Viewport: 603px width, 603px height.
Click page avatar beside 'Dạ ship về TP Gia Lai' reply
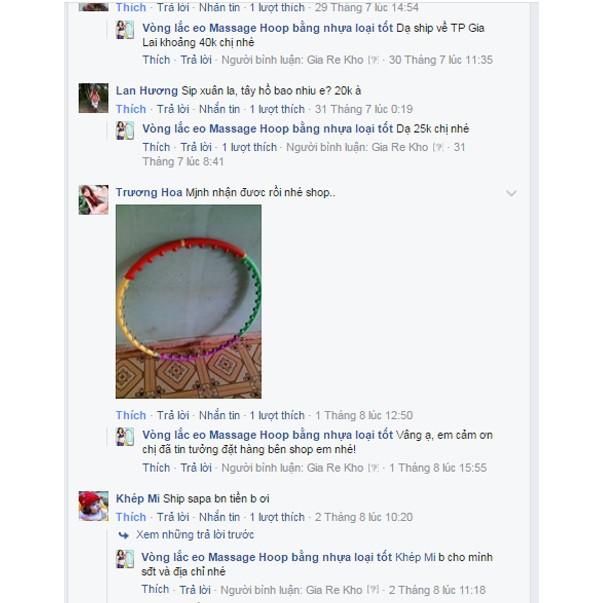click(x=125, y=30)
